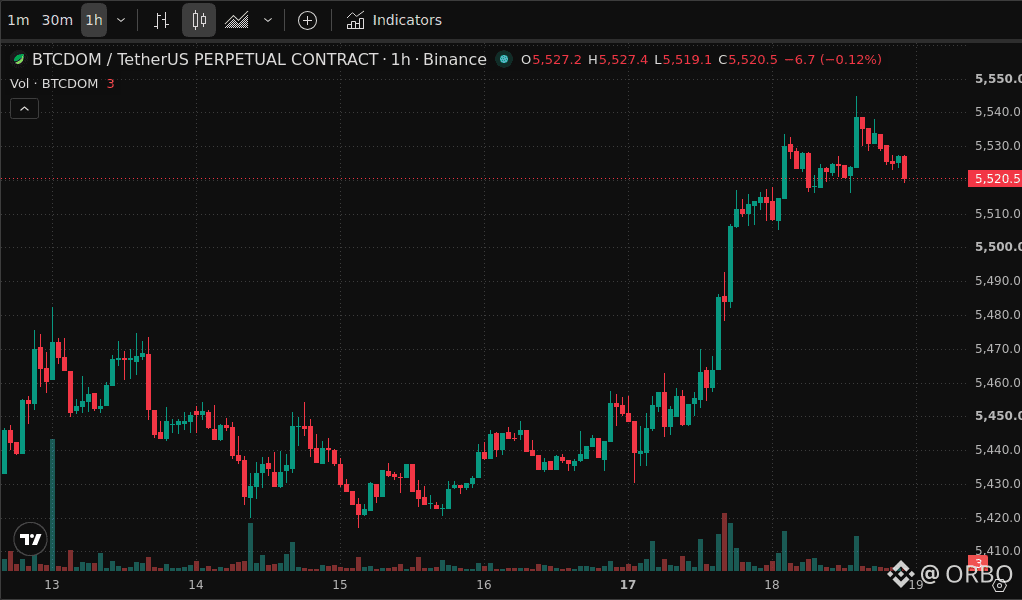Screen dimensions: 1022x600
Task: Click date 18 on the time axis
Action: coord(772,584)
